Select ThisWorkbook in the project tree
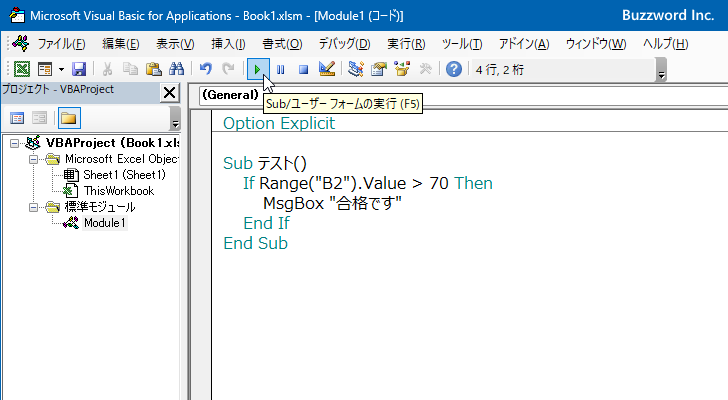The image size is (728, 400). pos(118,191)
